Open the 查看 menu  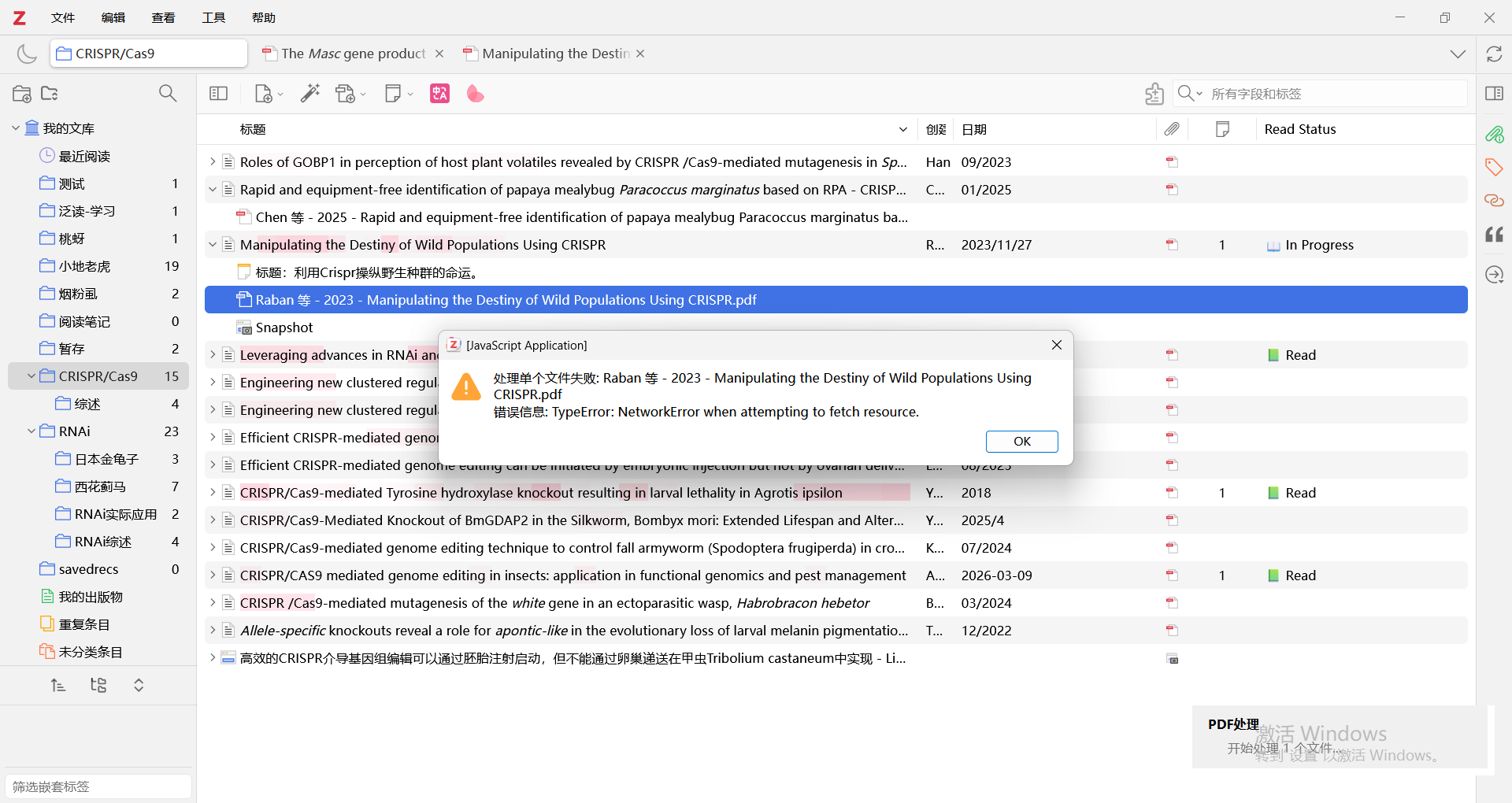[x=163, y=17]
